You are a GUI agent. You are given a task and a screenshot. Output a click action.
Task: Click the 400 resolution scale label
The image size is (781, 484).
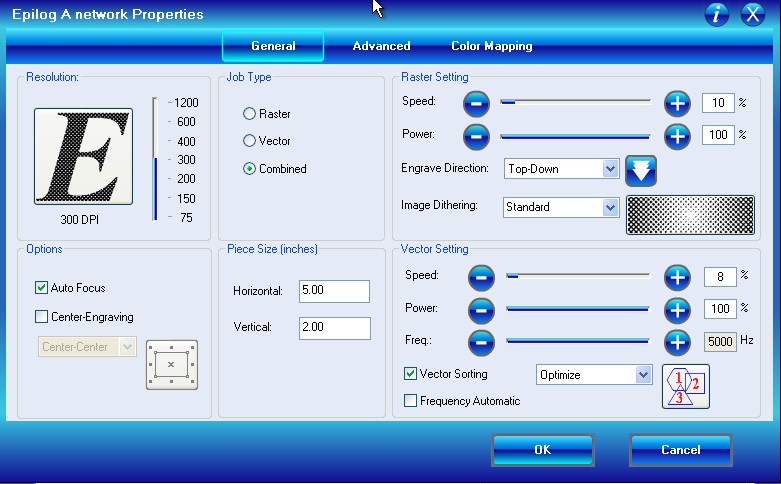click(x=186, y=142)
